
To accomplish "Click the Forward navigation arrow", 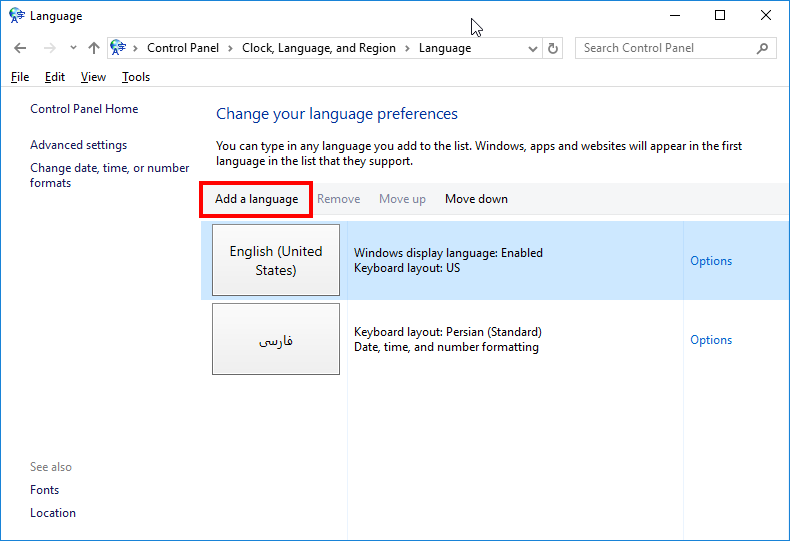I will [49, 48].
